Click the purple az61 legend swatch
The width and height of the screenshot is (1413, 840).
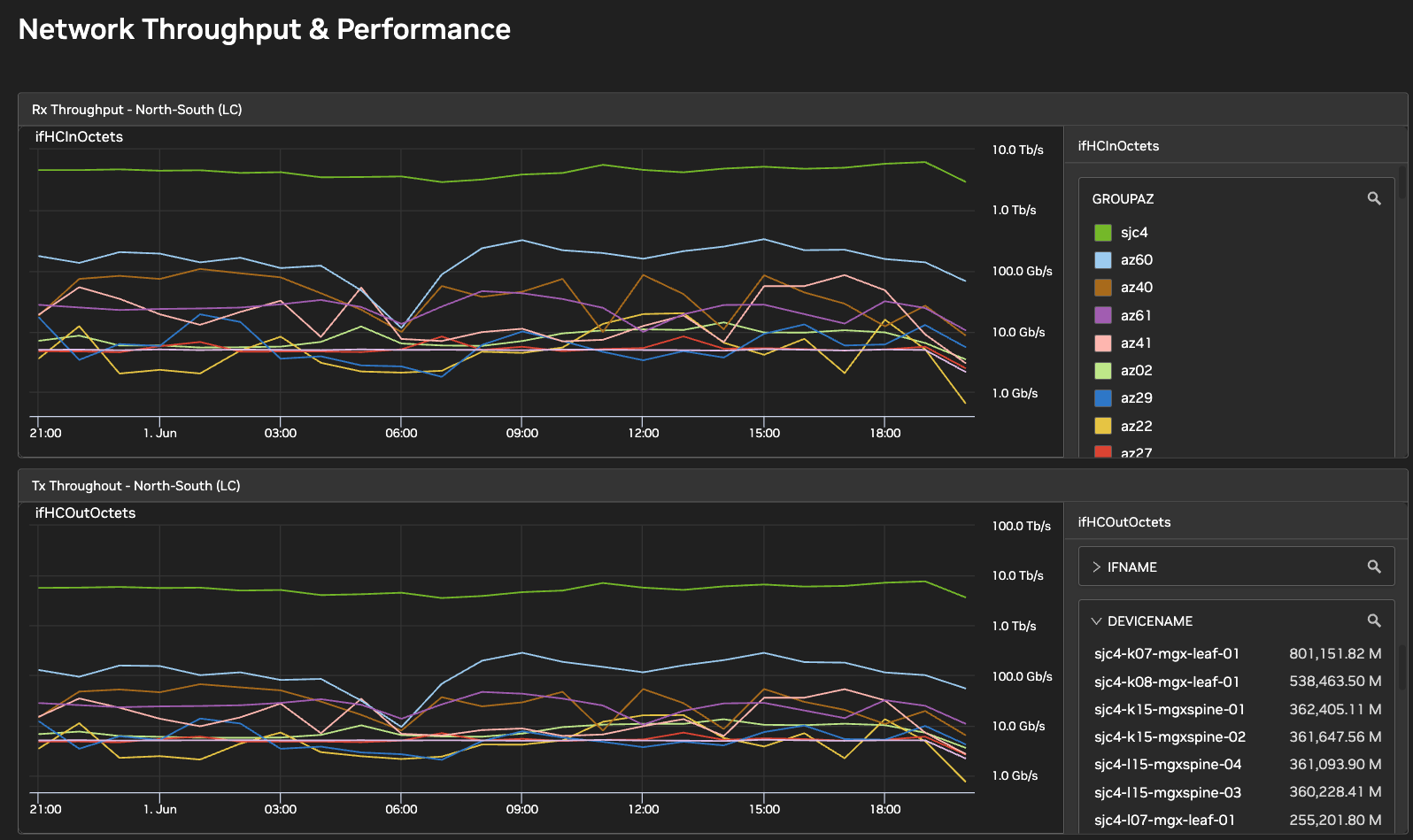pos(1103,315)
